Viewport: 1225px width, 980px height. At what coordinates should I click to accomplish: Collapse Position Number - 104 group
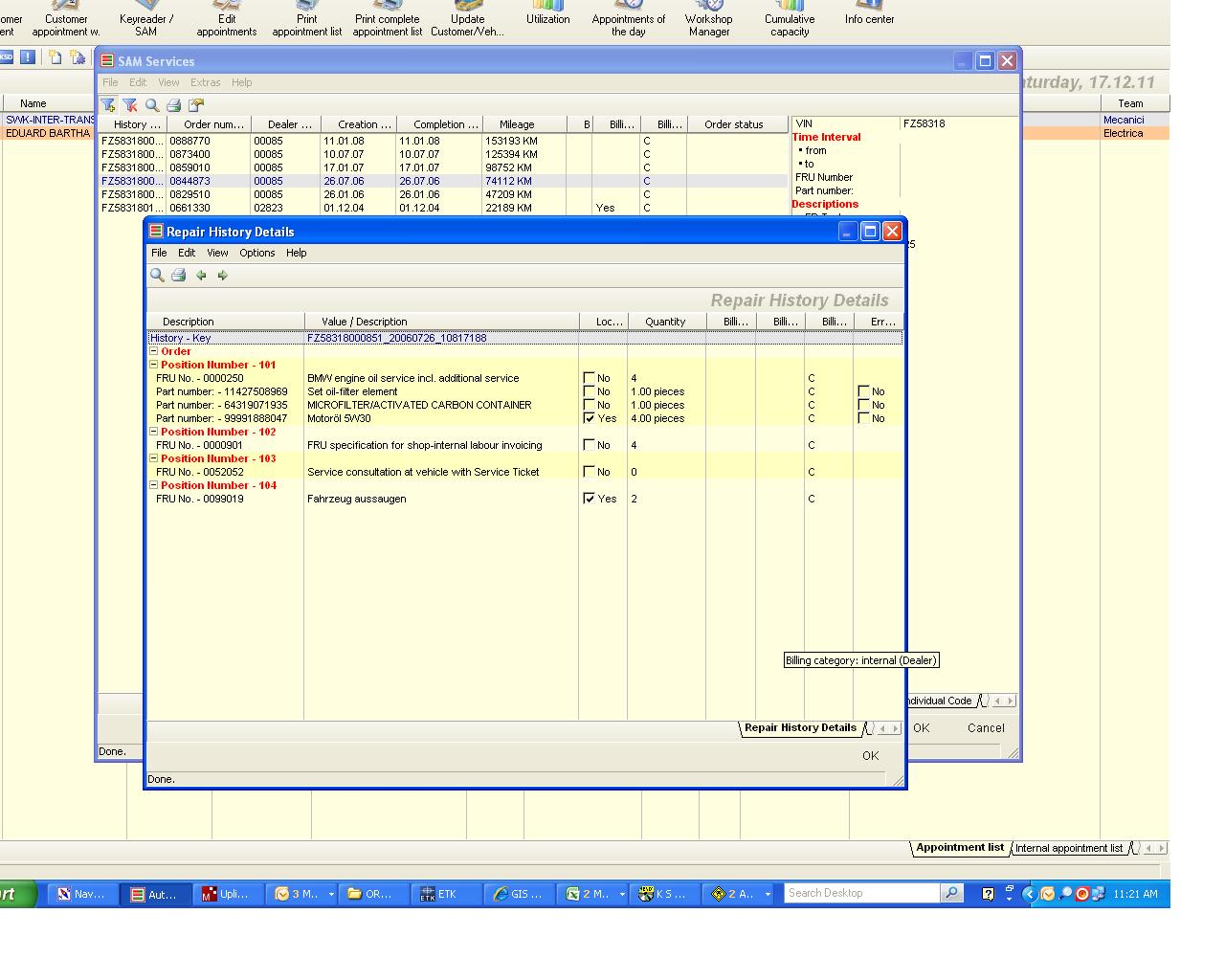[153, 485]
